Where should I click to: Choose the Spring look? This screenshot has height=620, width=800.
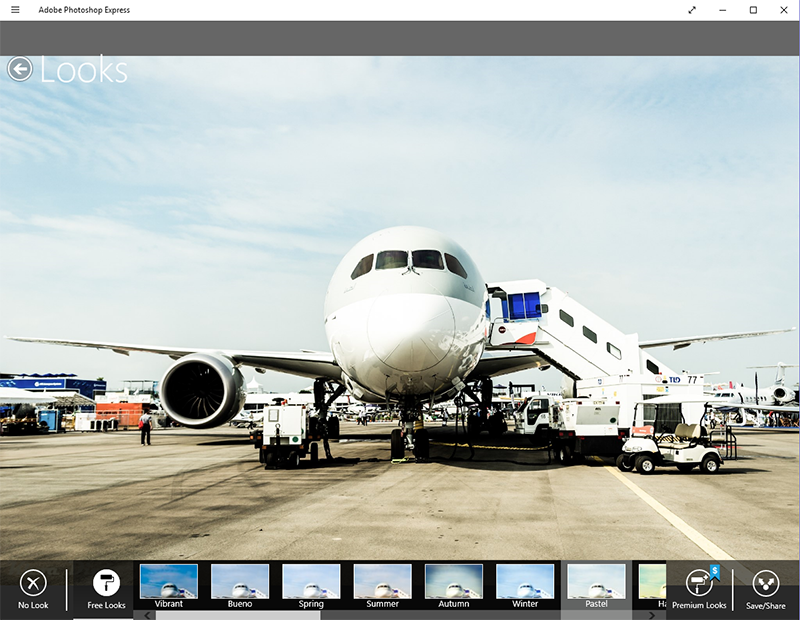[x=311, y=584]
